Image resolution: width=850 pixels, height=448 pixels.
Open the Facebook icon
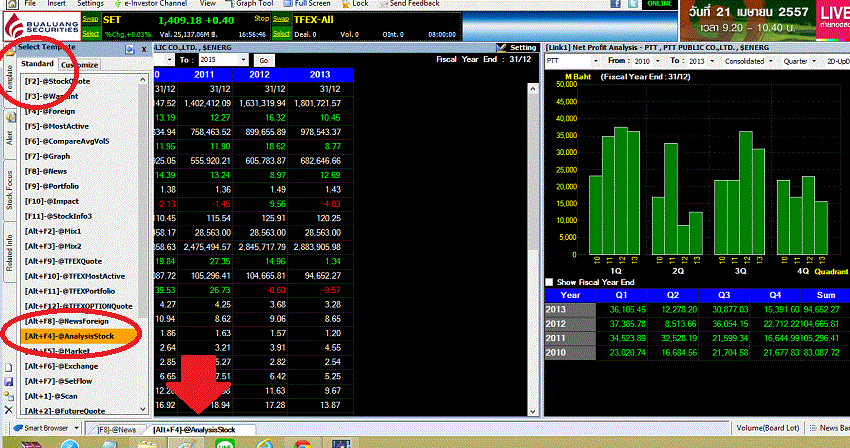point(616,4)
